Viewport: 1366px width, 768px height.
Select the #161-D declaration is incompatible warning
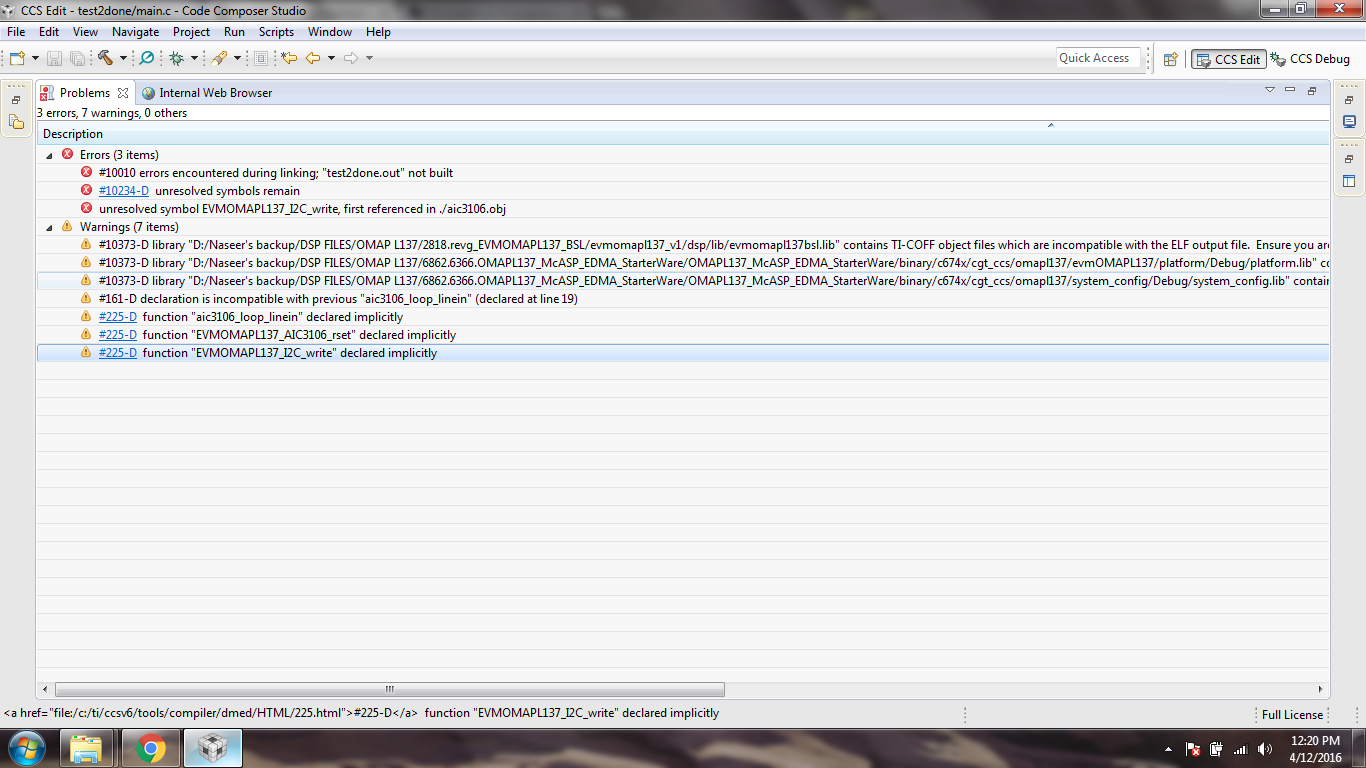pyautogui.click(x=683, y=299)
